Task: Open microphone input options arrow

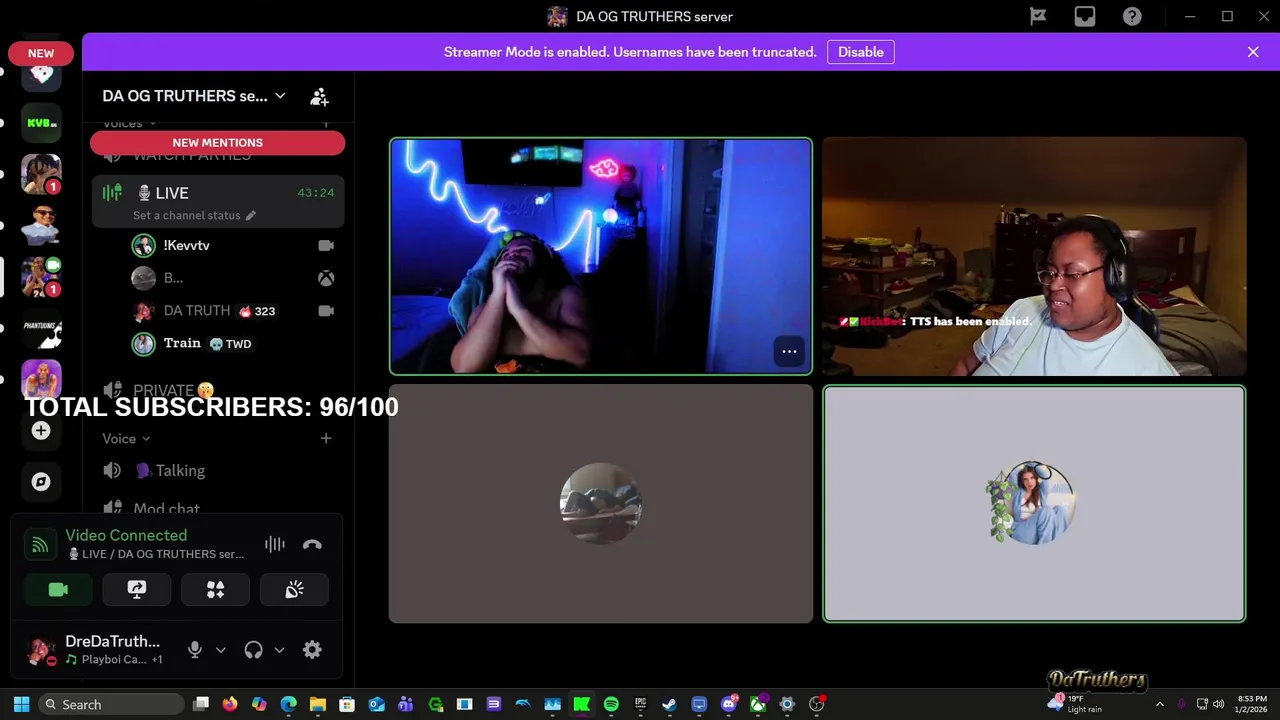Action: click(x=221, y=650)
